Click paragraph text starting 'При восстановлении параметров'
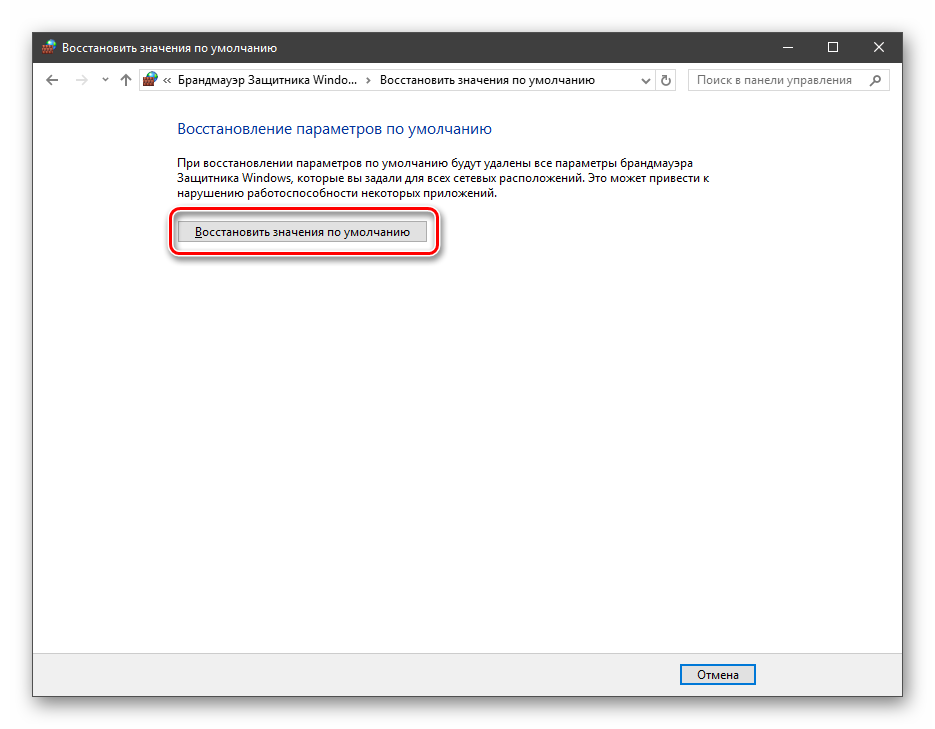 click(x=443, y=178)
